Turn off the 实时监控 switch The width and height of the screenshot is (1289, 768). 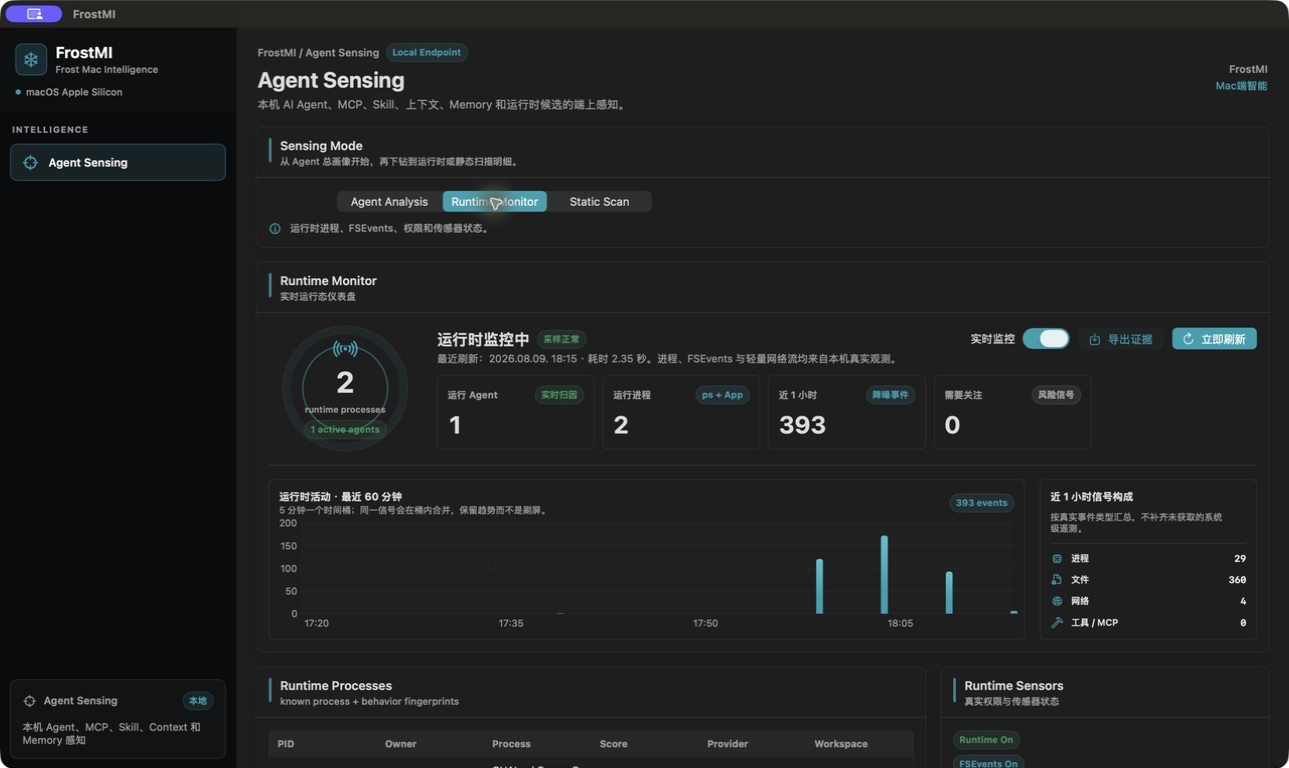(x=1046, y=339)
